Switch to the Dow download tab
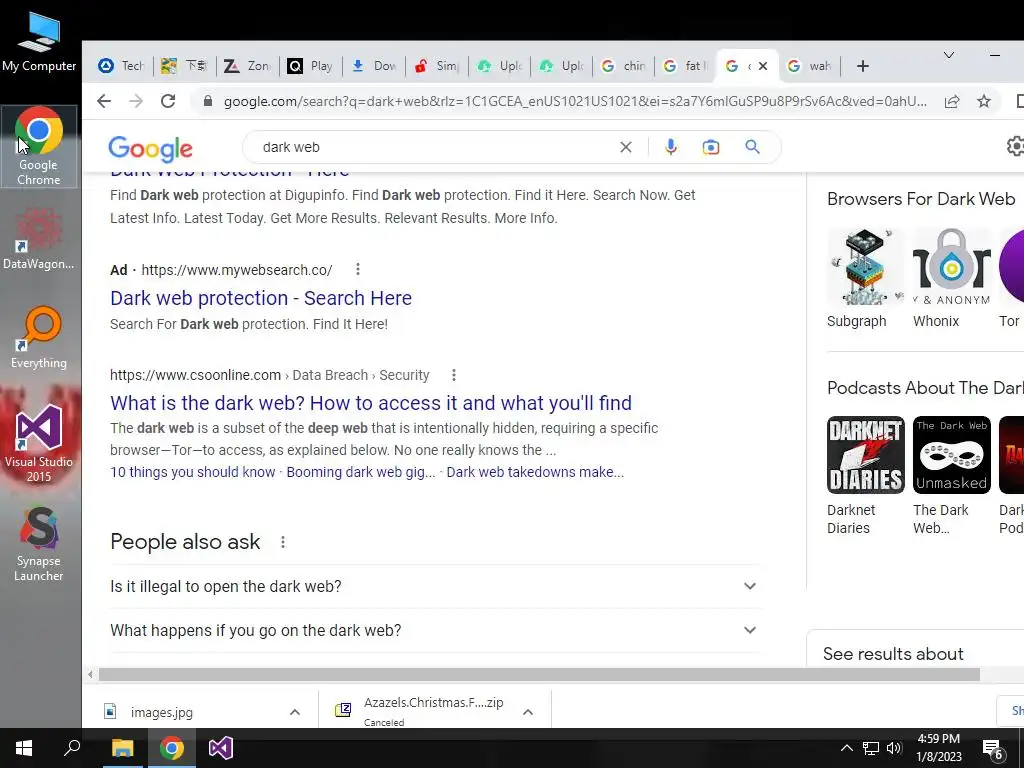This screenshot has width=1024, height=768. [374, 66]
